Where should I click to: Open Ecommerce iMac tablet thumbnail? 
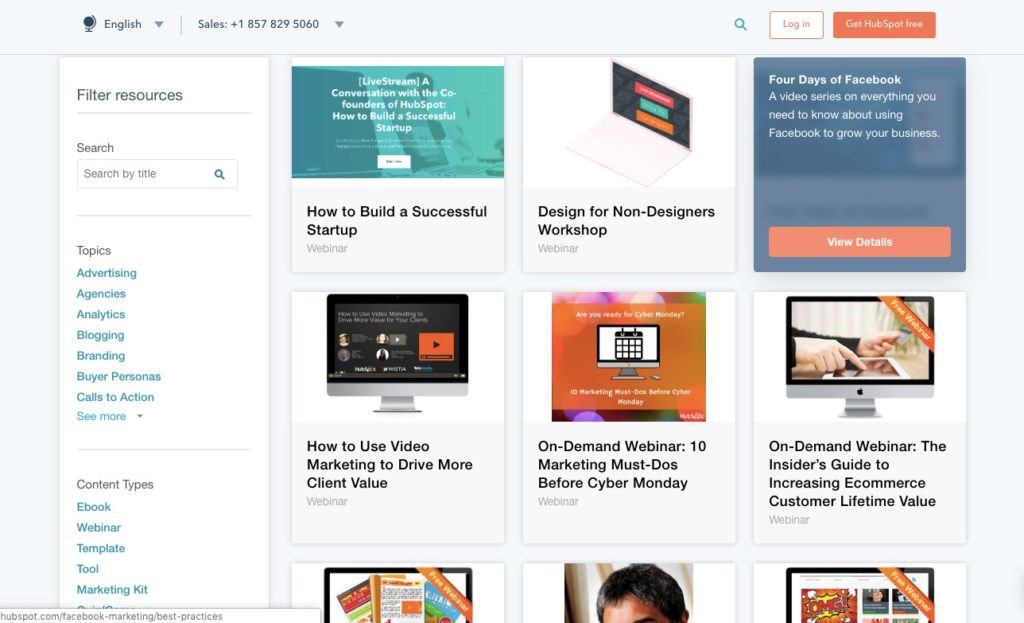point(859,357)
